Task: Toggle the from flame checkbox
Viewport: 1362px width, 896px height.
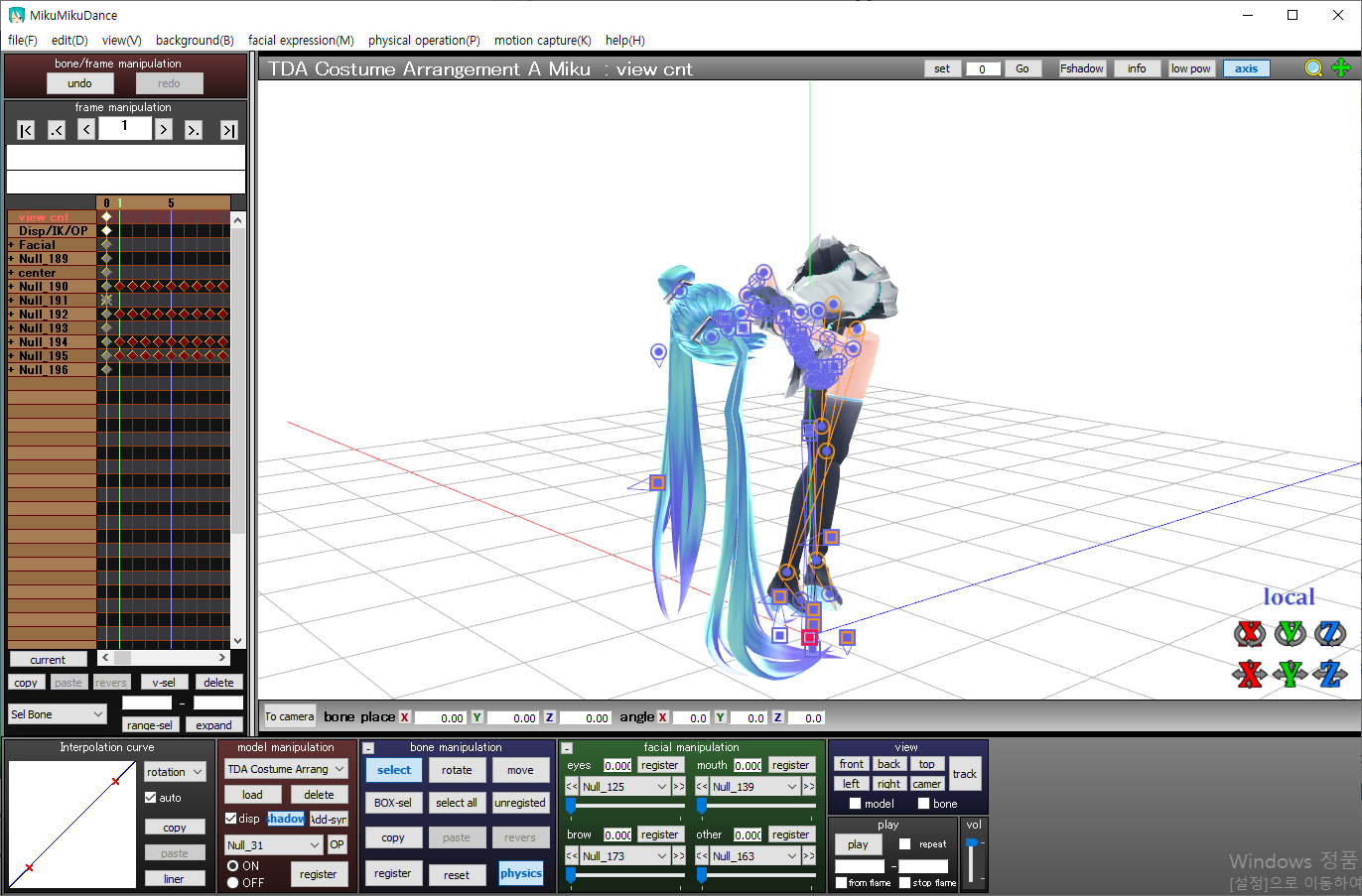Action: click(842, 883)
